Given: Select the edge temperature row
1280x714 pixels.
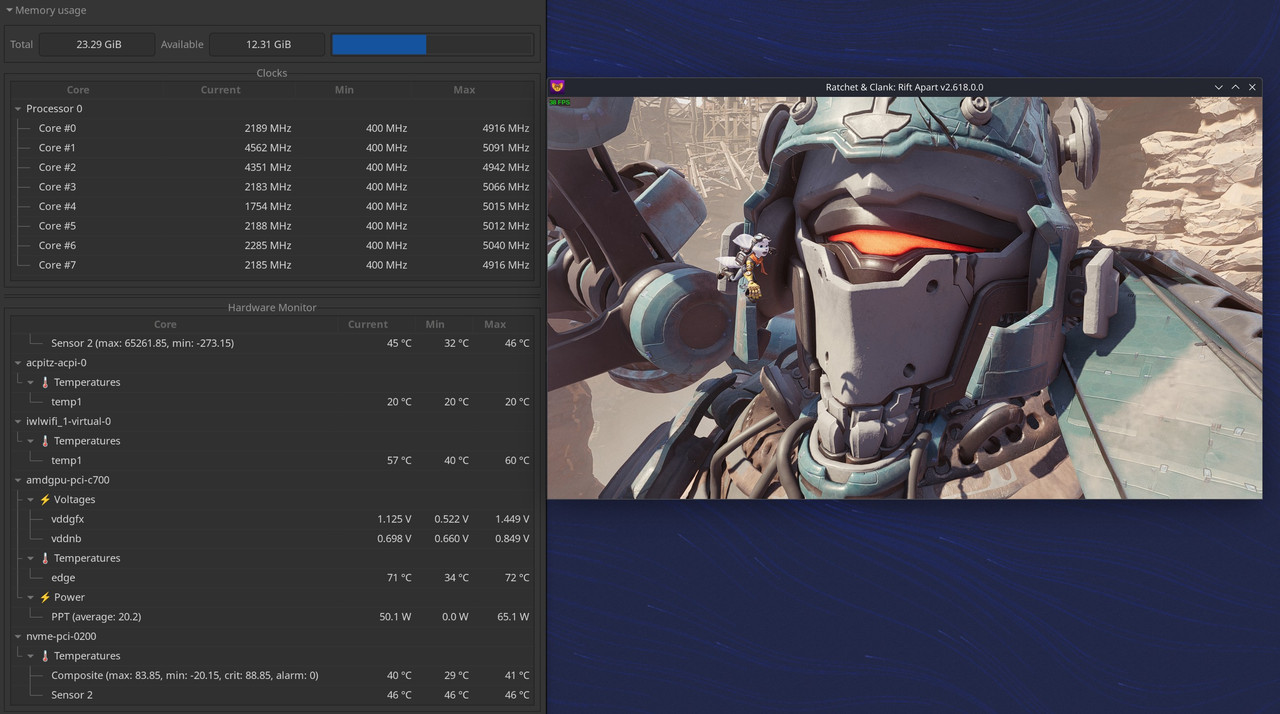Looking at the screenshot, I should coord(272,578).
